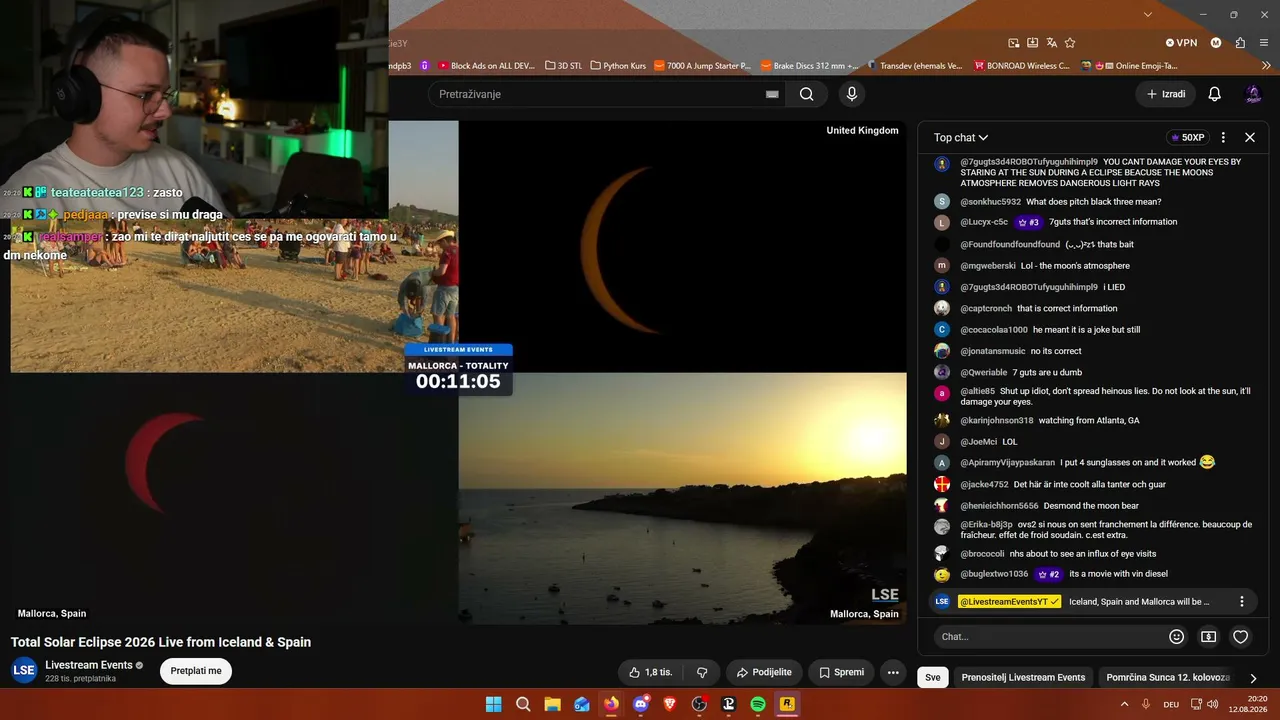Screen dimensions: 1280x720
Task: Click the 50XP points badge in chat
Action: tap(1188, 138)
